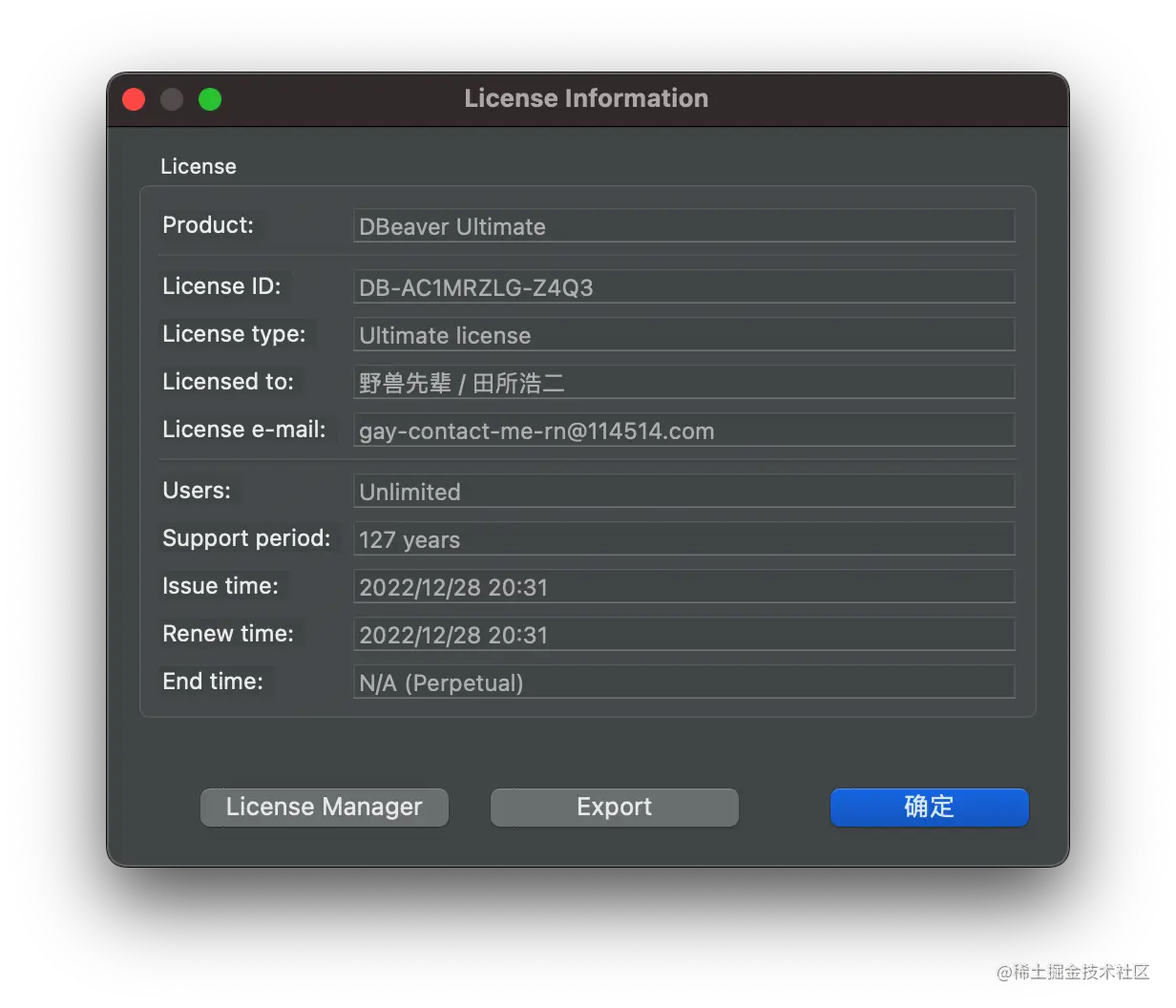The image size is (1176, 1008).
Task: Click the License Information title text
Action: (x=586, y=98)
